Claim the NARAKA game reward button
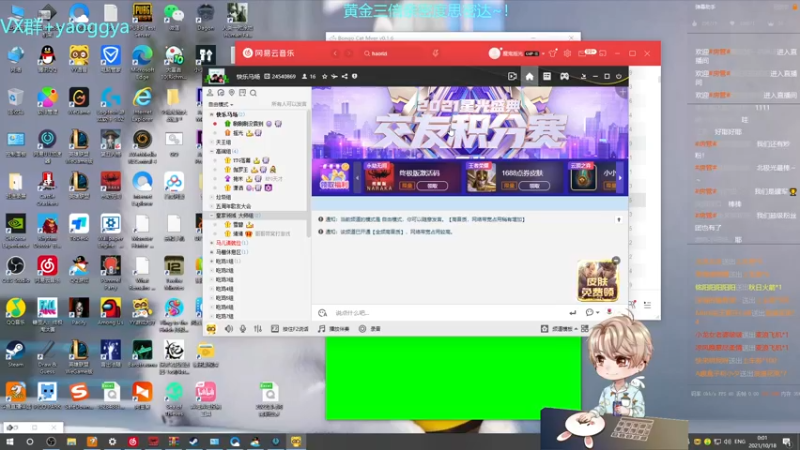800x450 pixels. [x=432, y=186]
